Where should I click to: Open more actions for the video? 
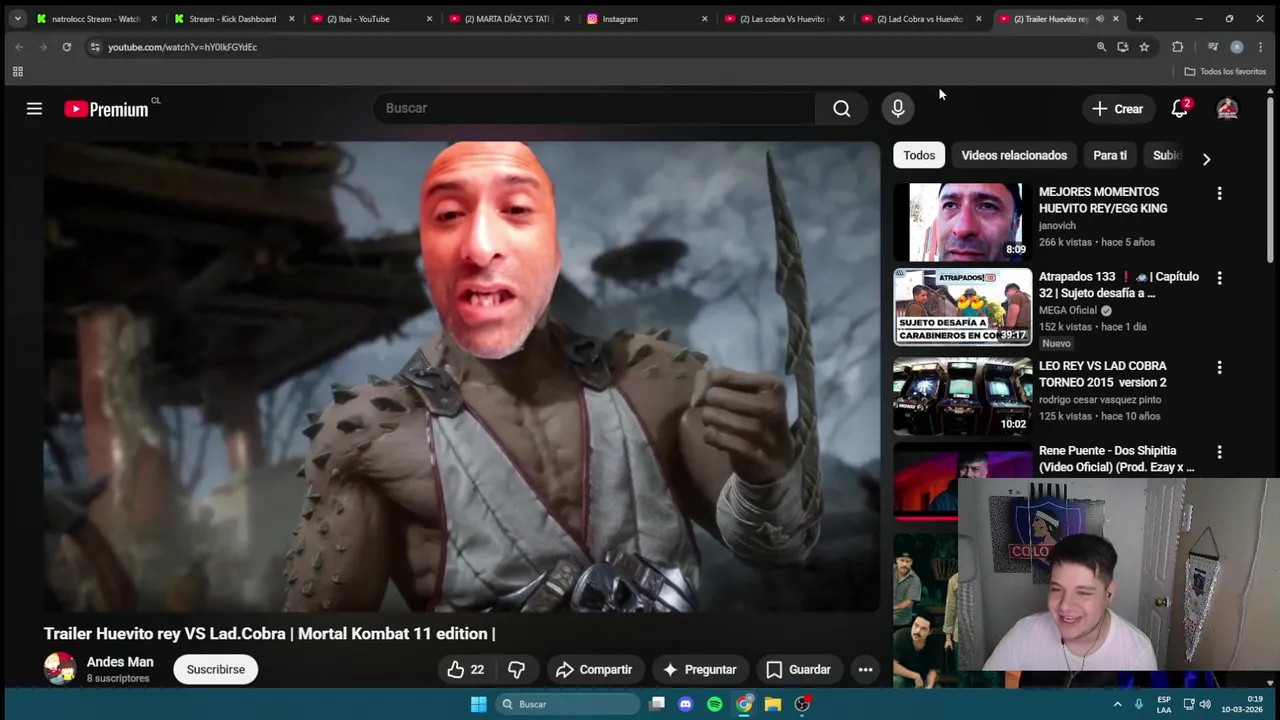(x=865, y=670)
